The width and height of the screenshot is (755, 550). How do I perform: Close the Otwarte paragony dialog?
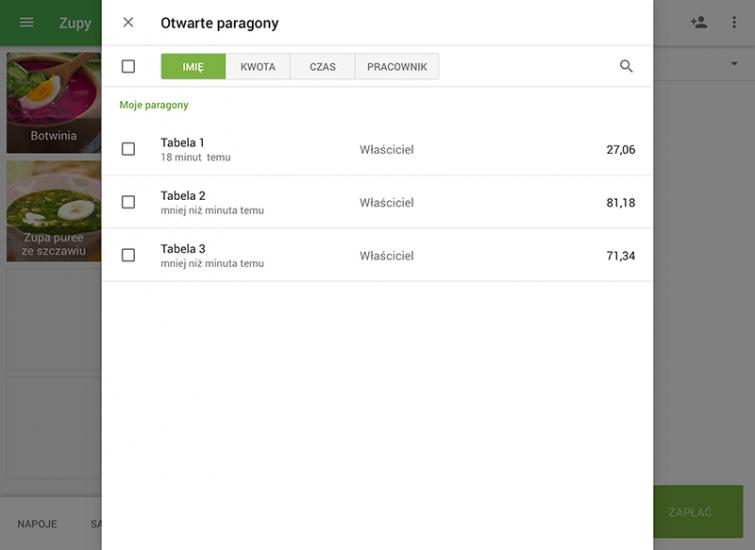(128, 22)
